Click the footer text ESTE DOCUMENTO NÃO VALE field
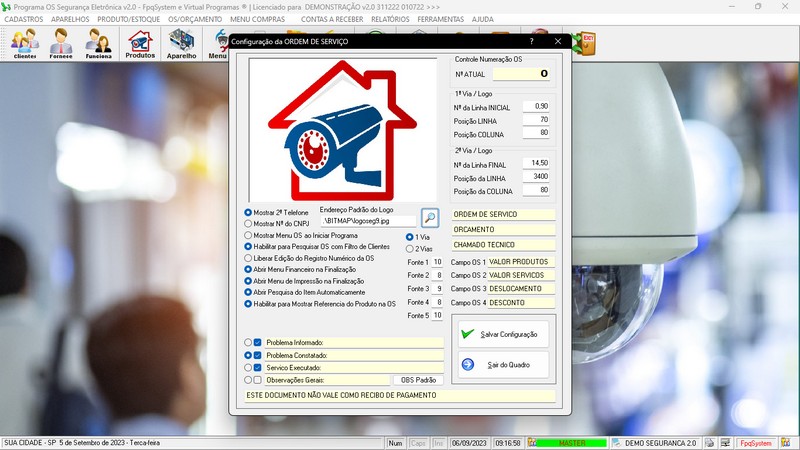 coord(399,395)
